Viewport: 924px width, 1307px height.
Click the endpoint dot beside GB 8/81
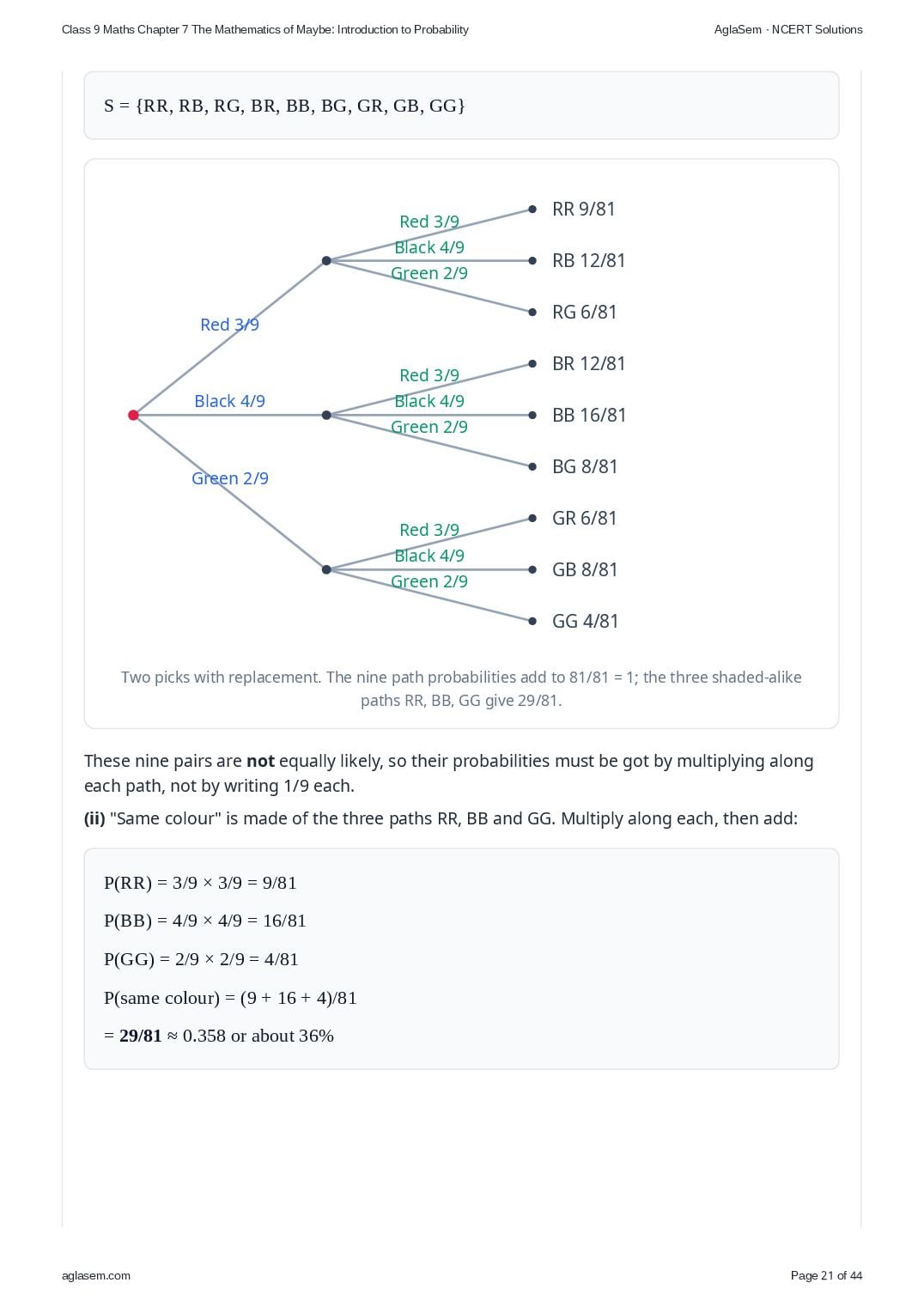532,569
